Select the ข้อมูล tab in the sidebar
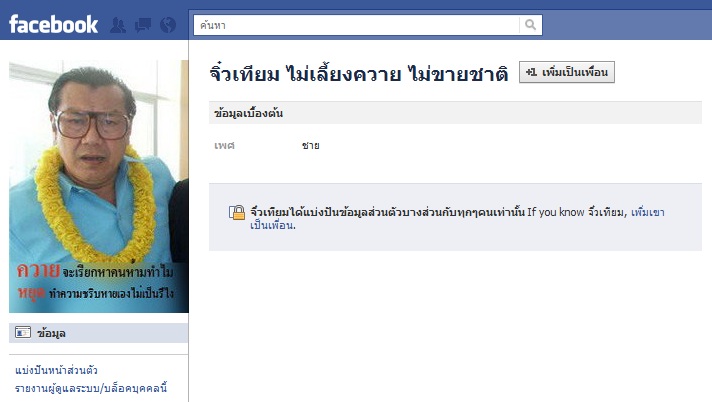This screenshot has width=712, height=402. (x=99, y=333)
